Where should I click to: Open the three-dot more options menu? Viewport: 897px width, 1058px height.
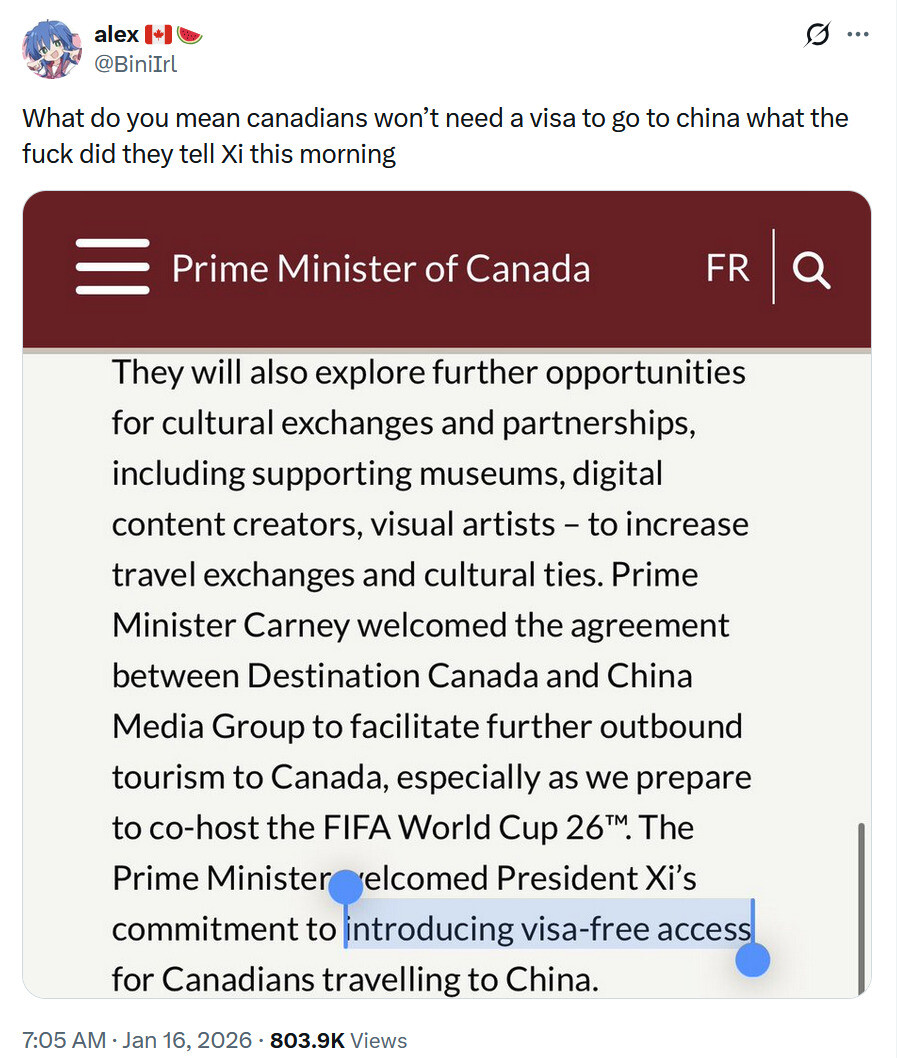[858, 34]
